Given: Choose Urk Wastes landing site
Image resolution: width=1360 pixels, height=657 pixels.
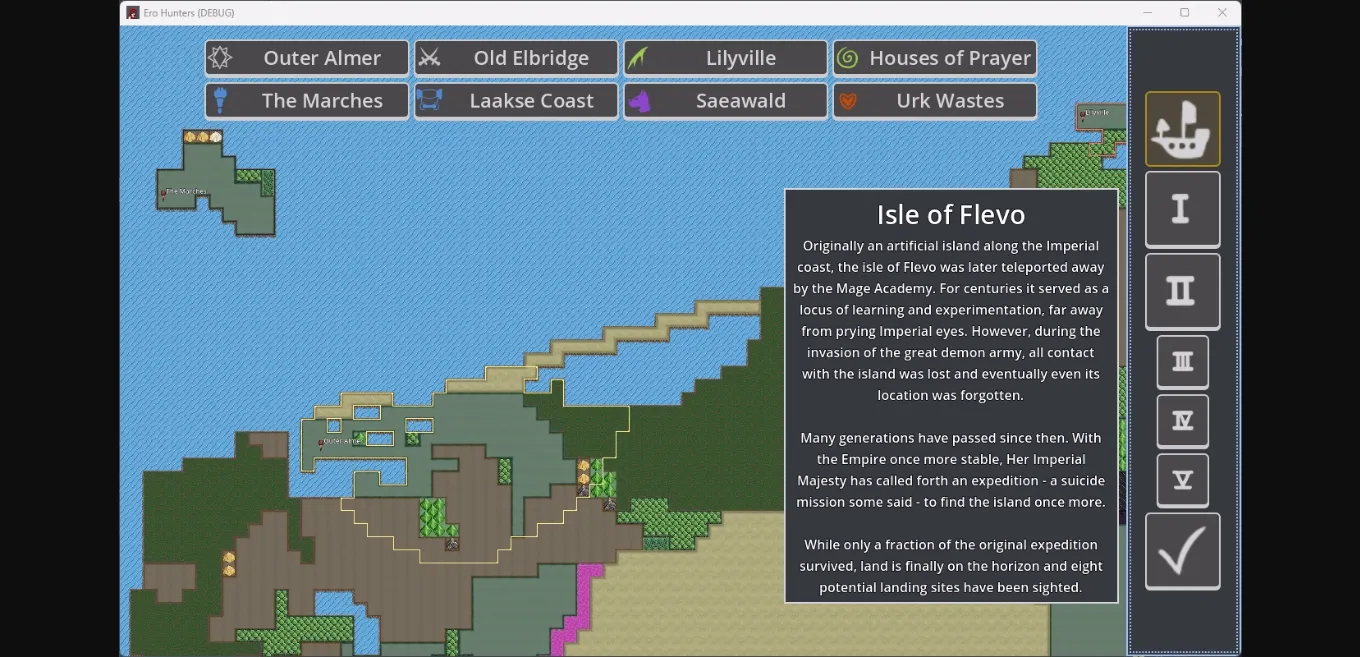Looking at the screenshot, I should pyautogui.click(x=934, y=101).
